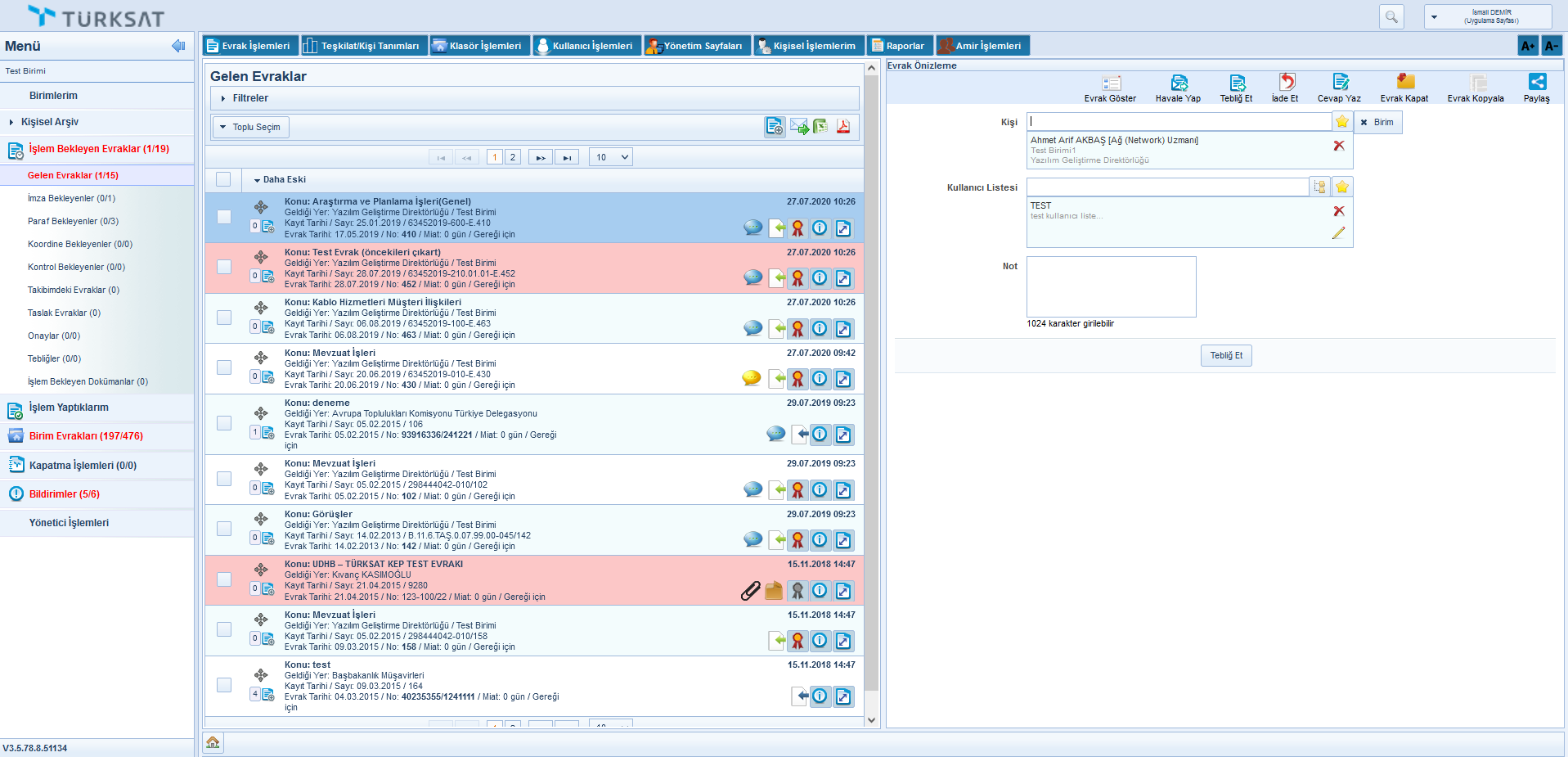The height and width of the screenshot is (757, 1568).
Task: Click the Paylaş share icon
Action: [x=1536, y=83]
